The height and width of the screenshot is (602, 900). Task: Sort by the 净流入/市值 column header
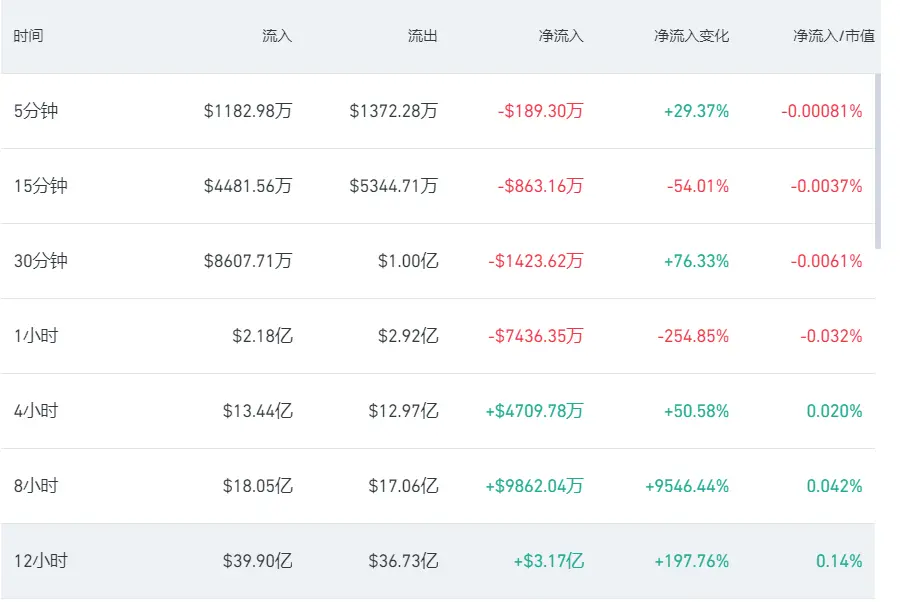point(834,36)
